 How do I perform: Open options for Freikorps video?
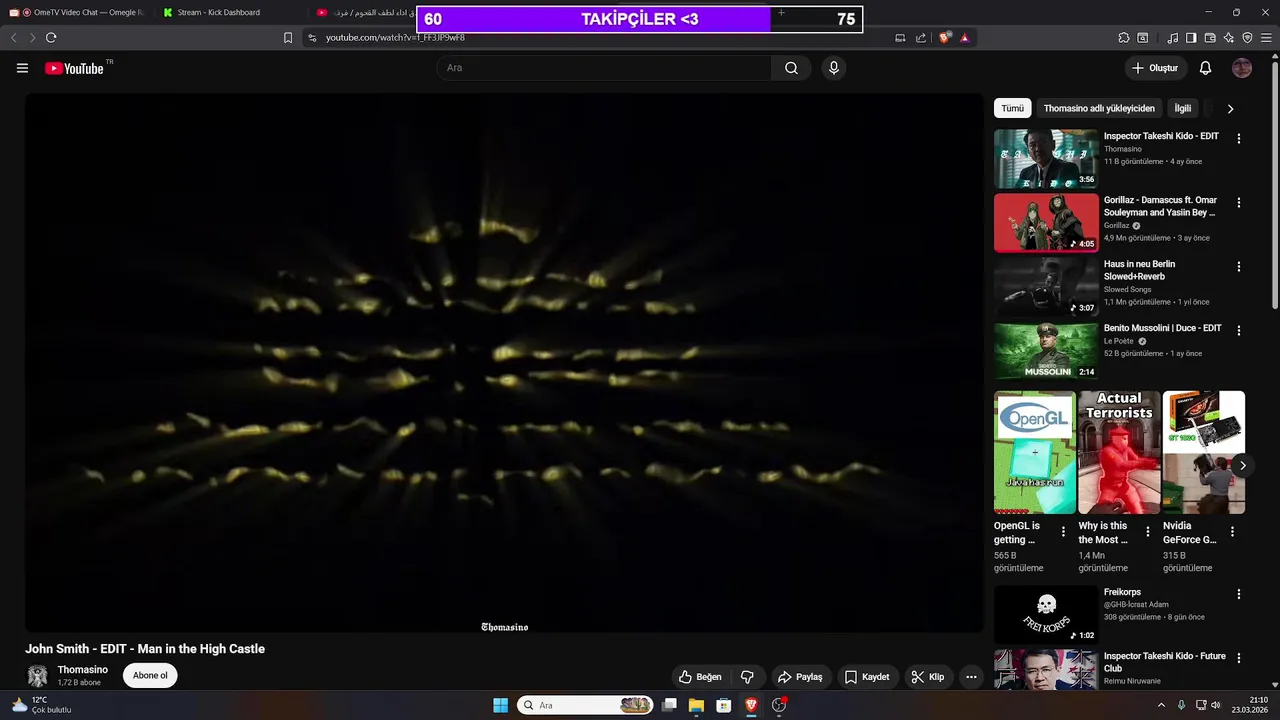(x=1239, y=594)
